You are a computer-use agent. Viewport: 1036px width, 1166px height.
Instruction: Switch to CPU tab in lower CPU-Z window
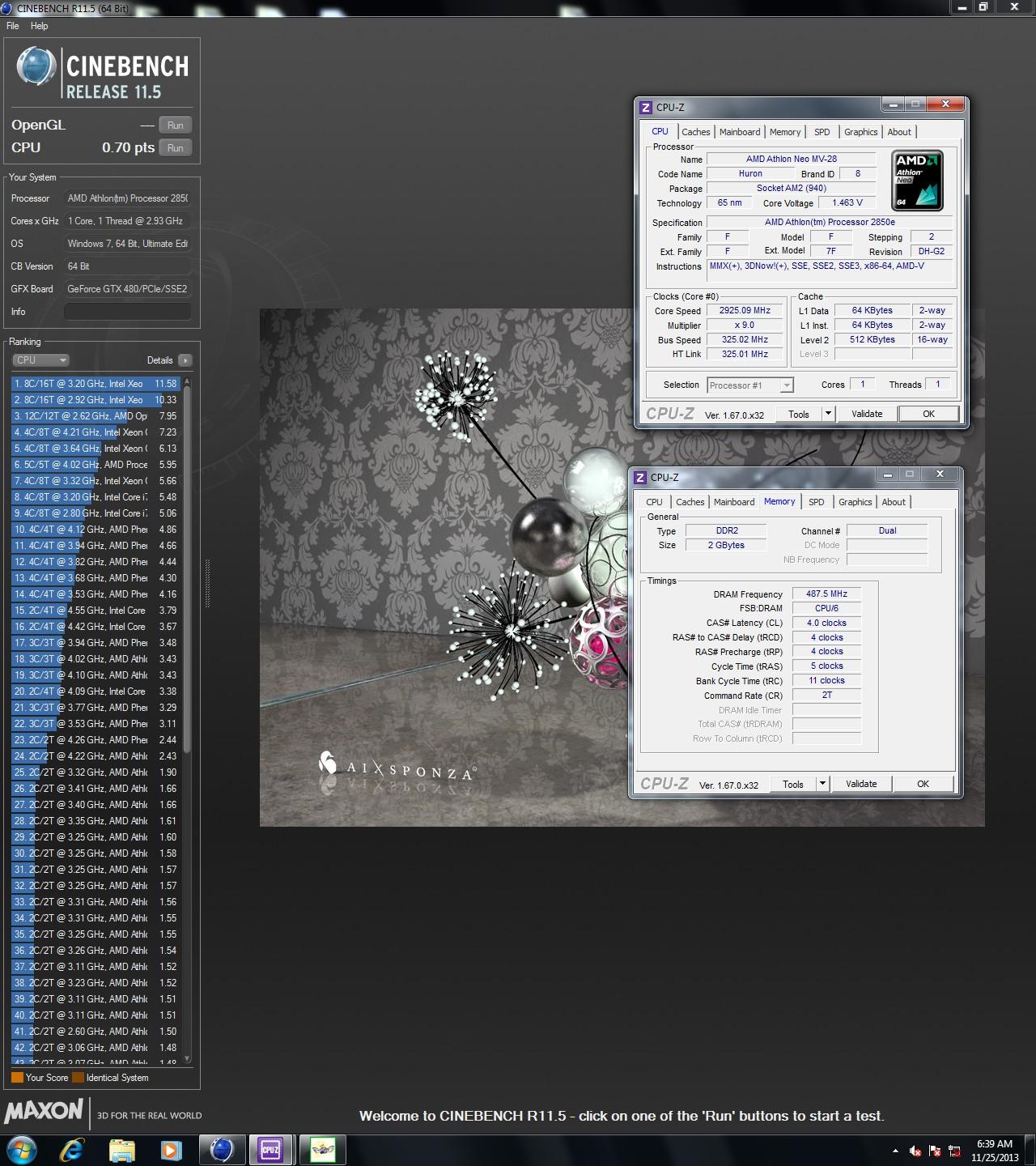coord(654,502)
